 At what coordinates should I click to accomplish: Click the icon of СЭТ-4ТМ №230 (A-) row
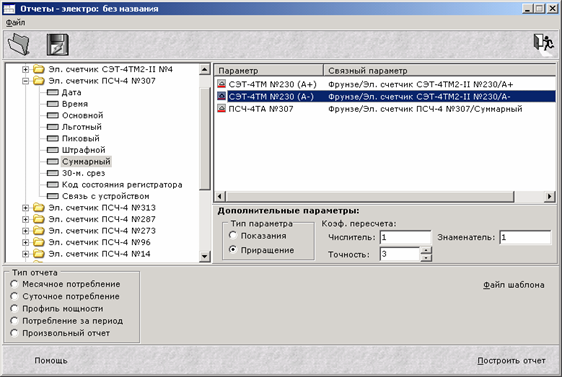[x=222, y=96]
